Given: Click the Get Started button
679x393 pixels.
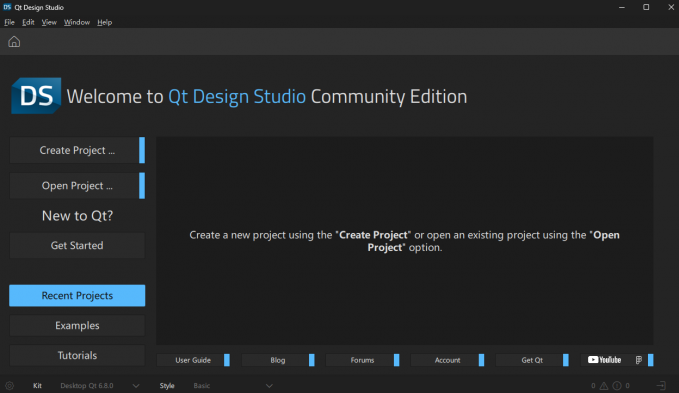Looking at the screenshot, I should (77, 245).
